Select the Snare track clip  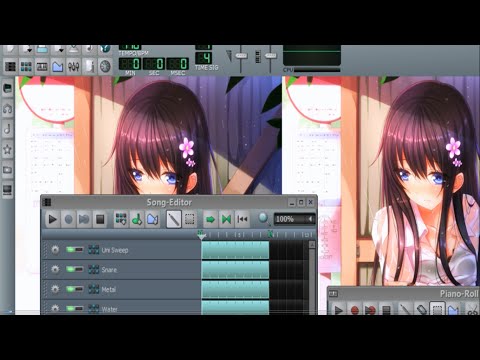(x=235, y=269)
